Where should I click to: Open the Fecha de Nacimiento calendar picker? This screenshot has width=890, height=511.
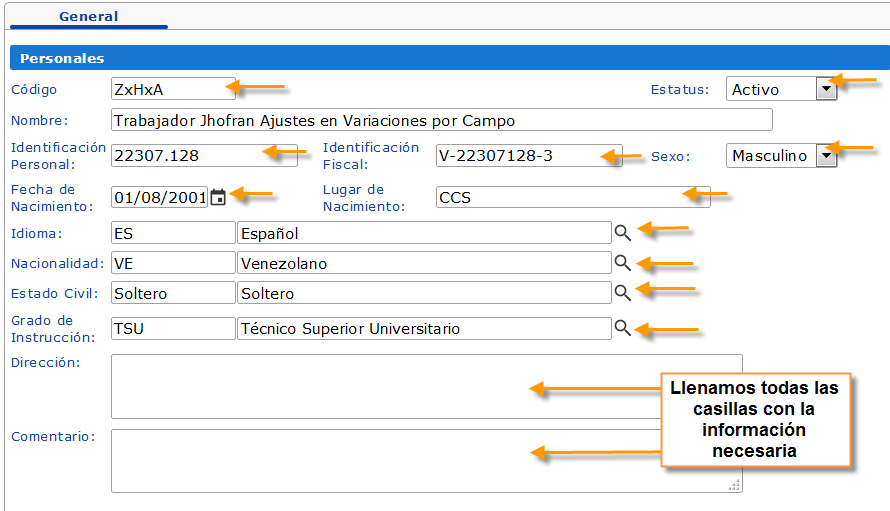(218, 197)
